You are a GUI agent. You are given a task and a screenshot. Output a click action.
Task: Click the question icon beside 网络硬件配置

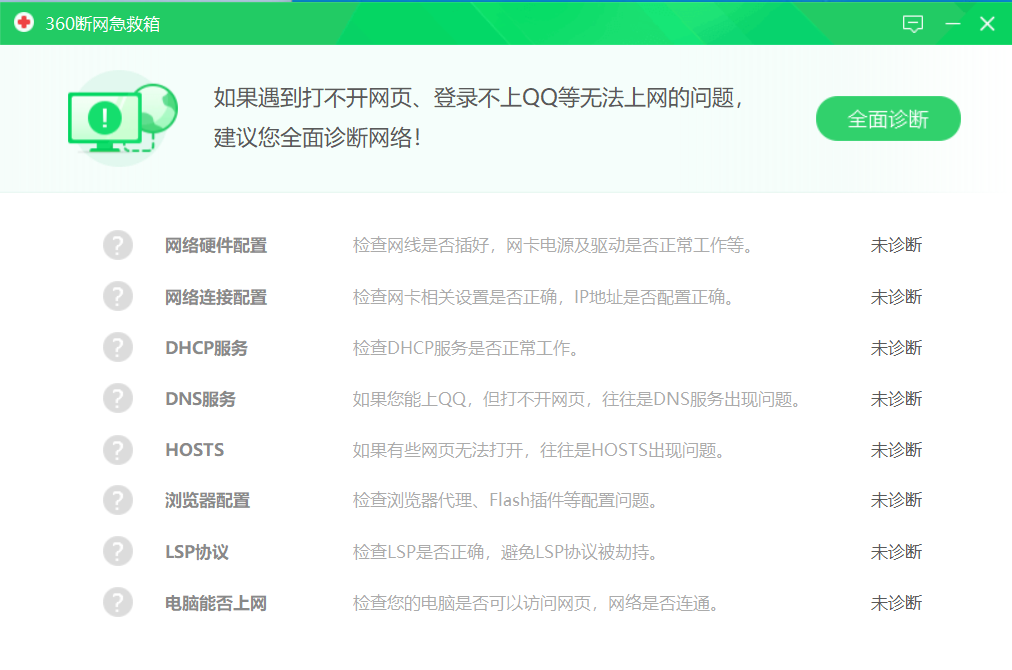click(118, 245)
